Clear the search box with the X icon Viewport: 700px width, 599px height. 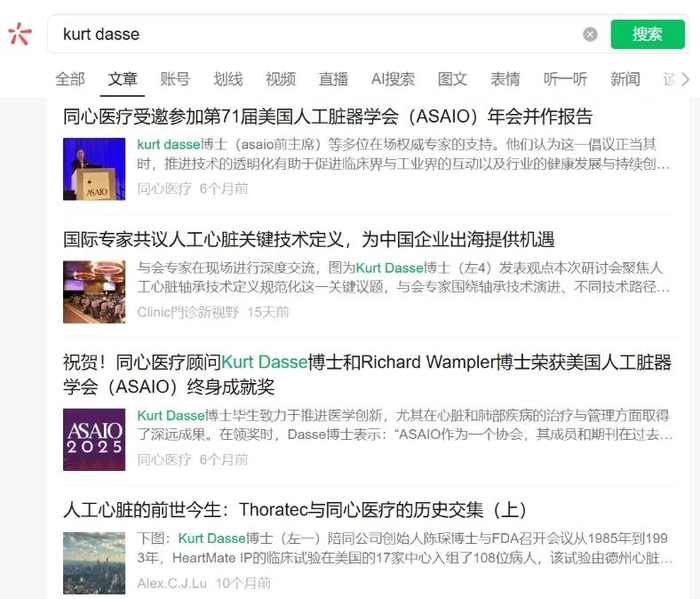590,34
